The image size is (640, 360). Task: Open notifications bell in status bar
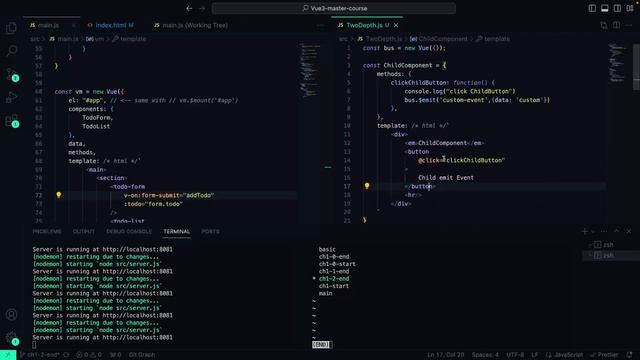point(629,355)
